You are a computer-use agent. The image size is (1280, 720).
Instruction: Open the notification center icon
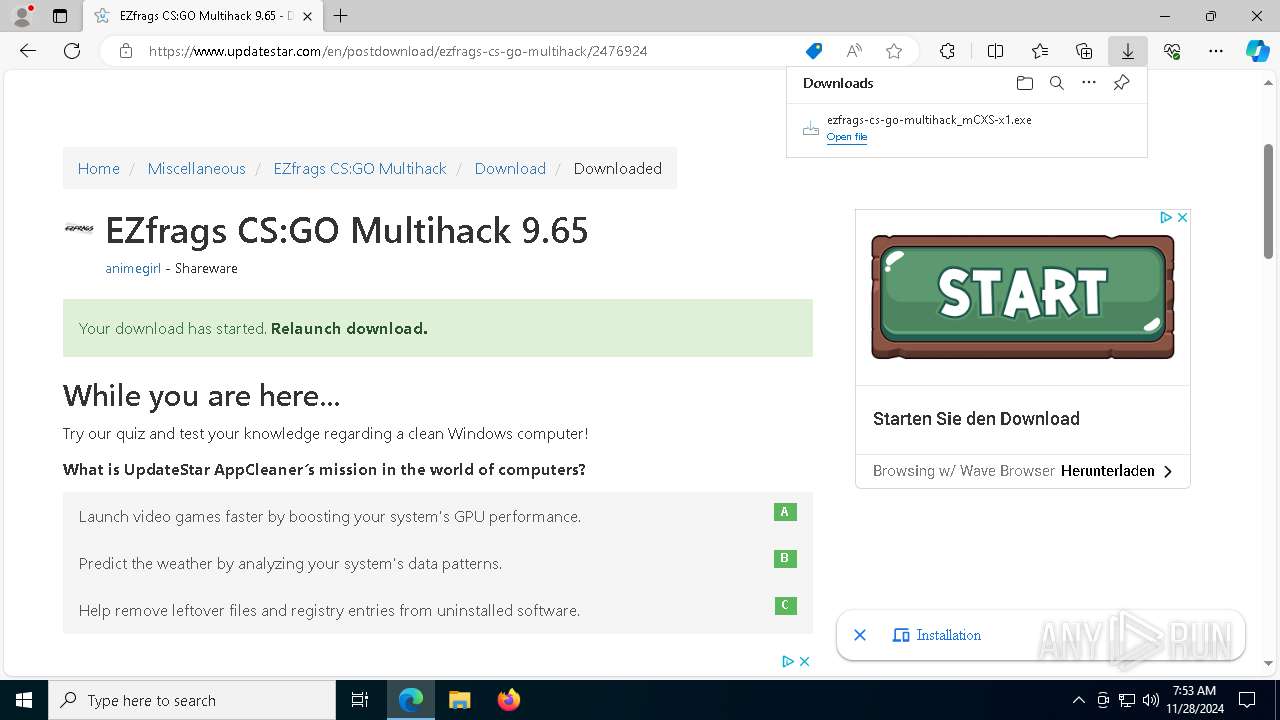pos(1247,700)
